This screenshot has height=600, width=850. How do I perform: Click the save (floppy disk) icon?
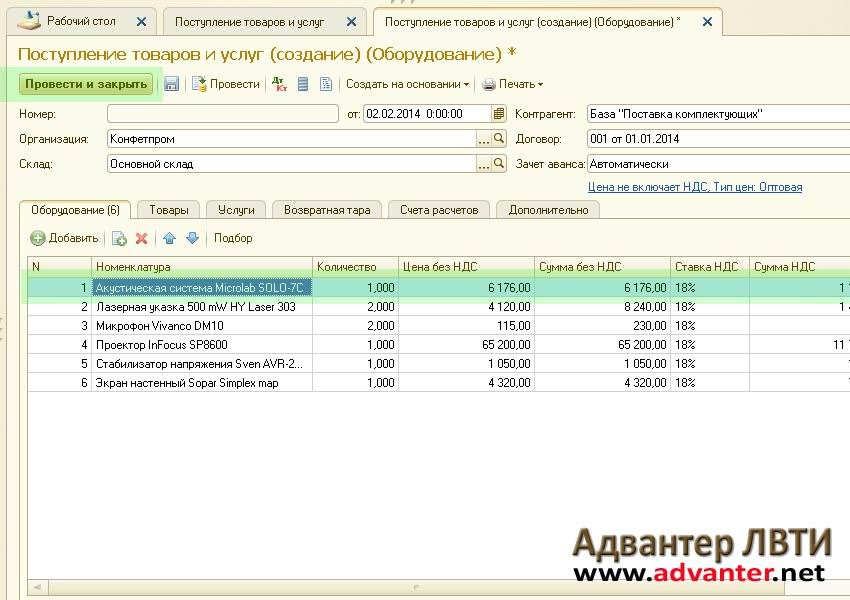[171, 84]
